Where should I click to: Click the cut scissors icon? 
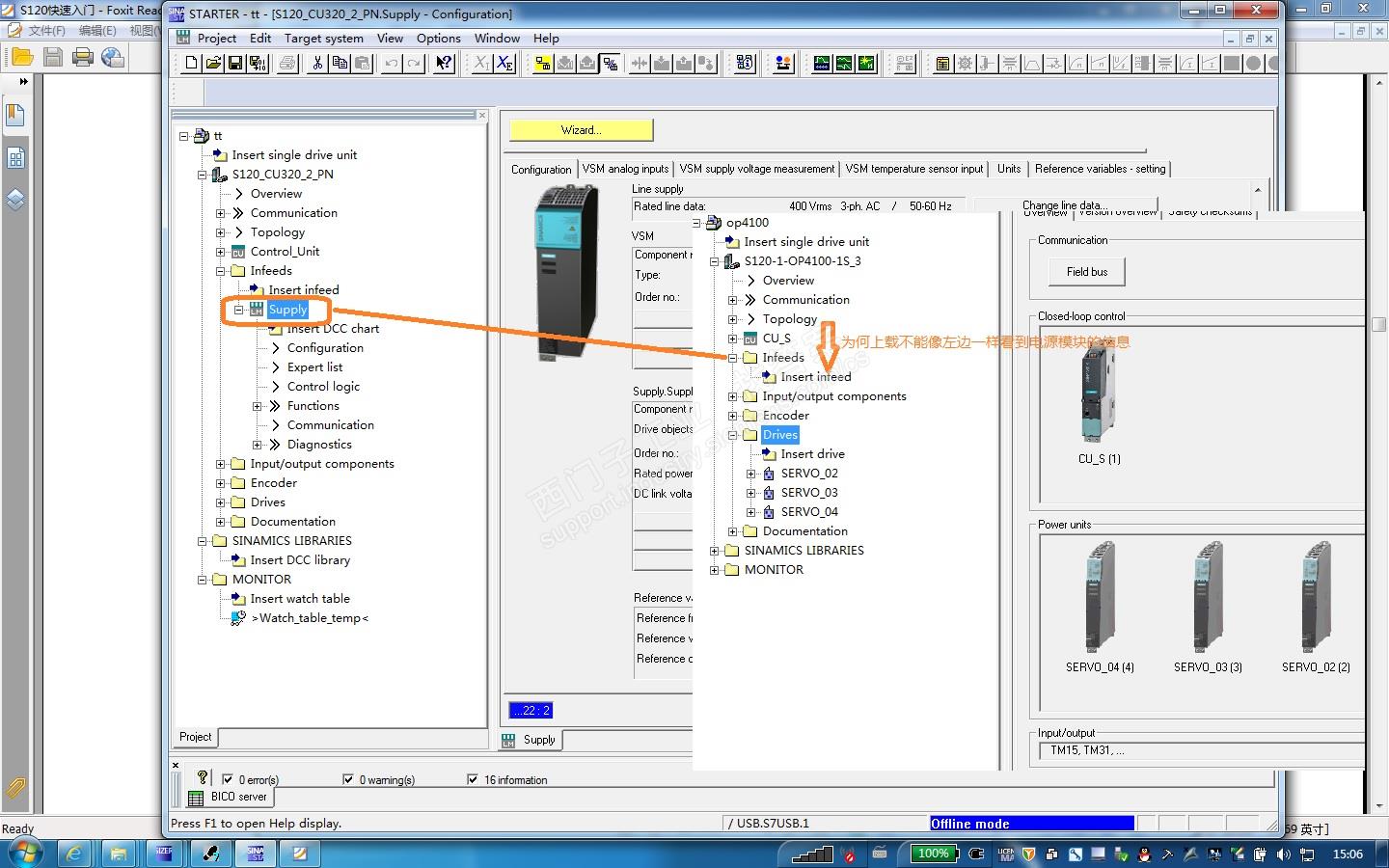(x=316, y=64)
